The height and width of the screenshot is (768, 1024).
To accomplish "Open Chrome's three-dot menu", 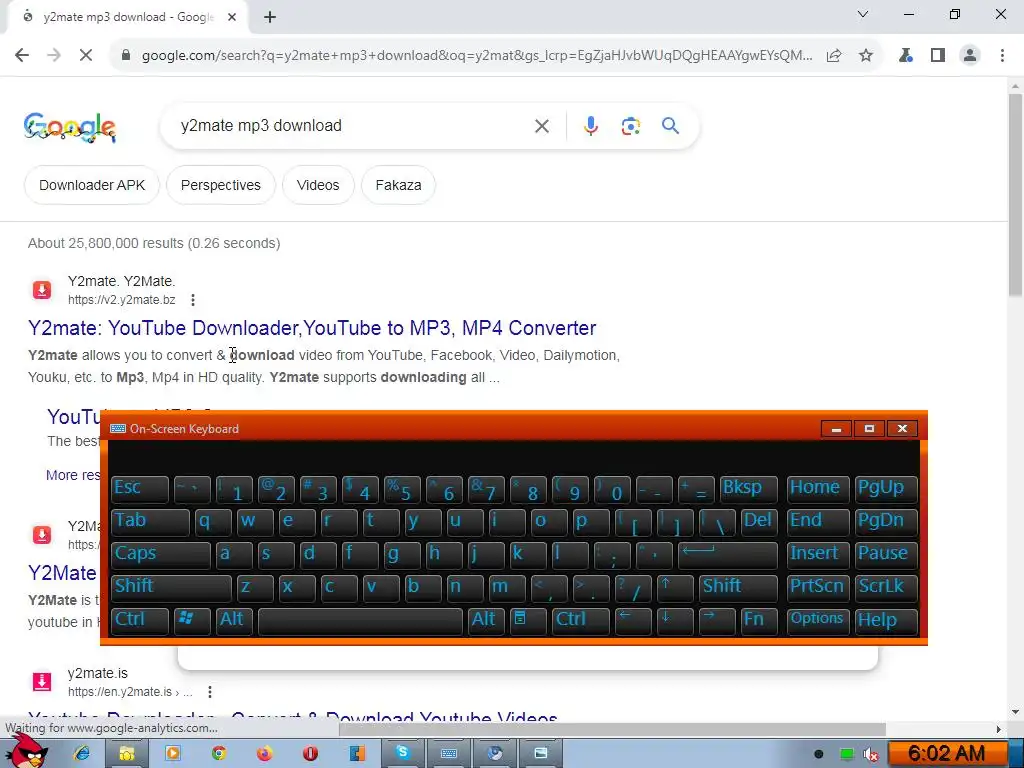I will (x=1002, y=56).
